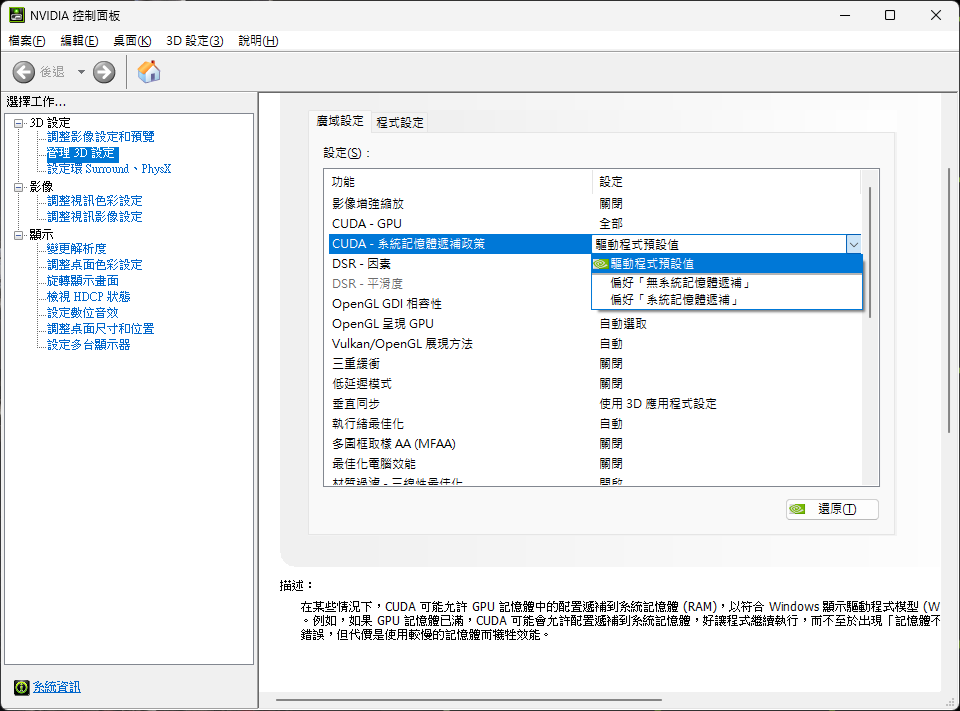This screenshot has width=960, height=711.
Task: Click the 設定 column header
Action: [727, 182]
